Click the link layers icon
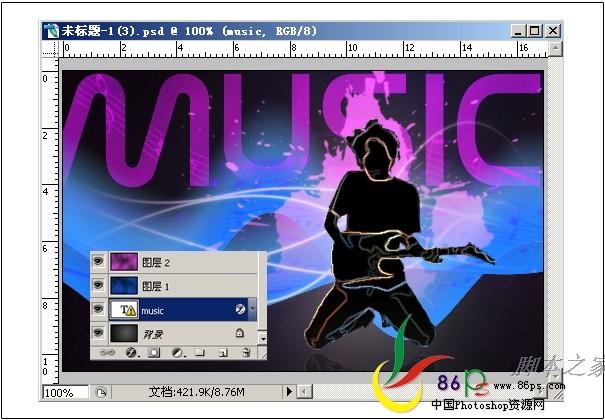The width and height of the screenshot is (605, 420). pyautogui.click(x=107, y=352)
